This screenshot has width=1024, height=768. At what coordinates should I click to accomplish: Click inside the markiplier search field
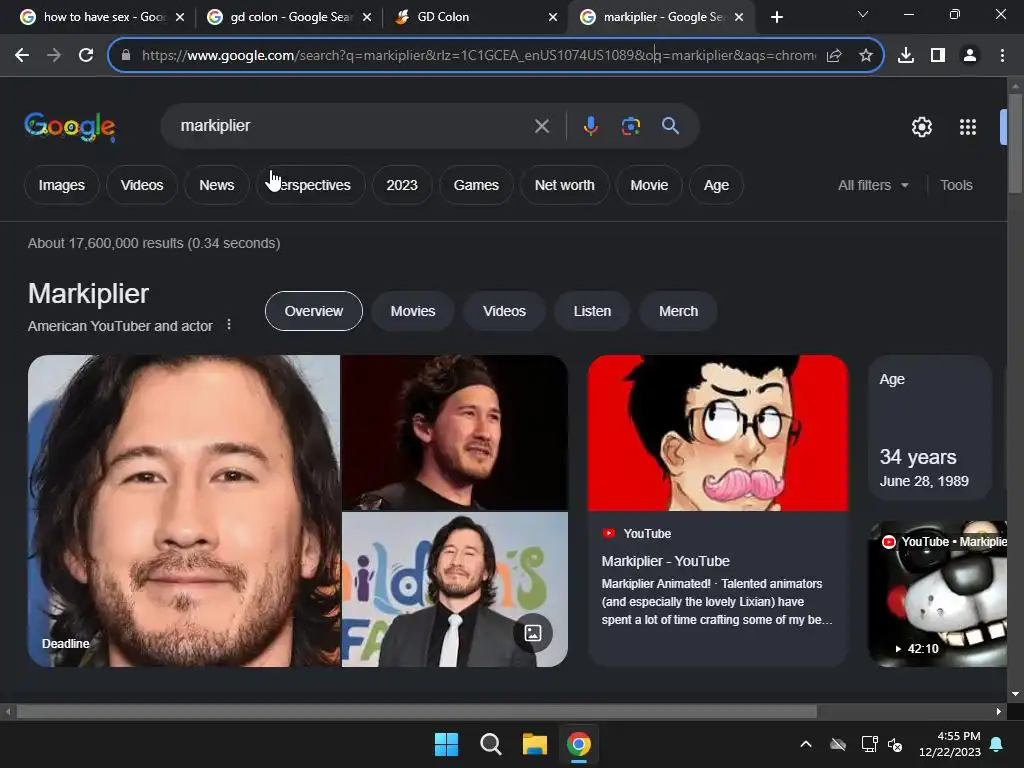pyautogui.click(x=353, y=126)
